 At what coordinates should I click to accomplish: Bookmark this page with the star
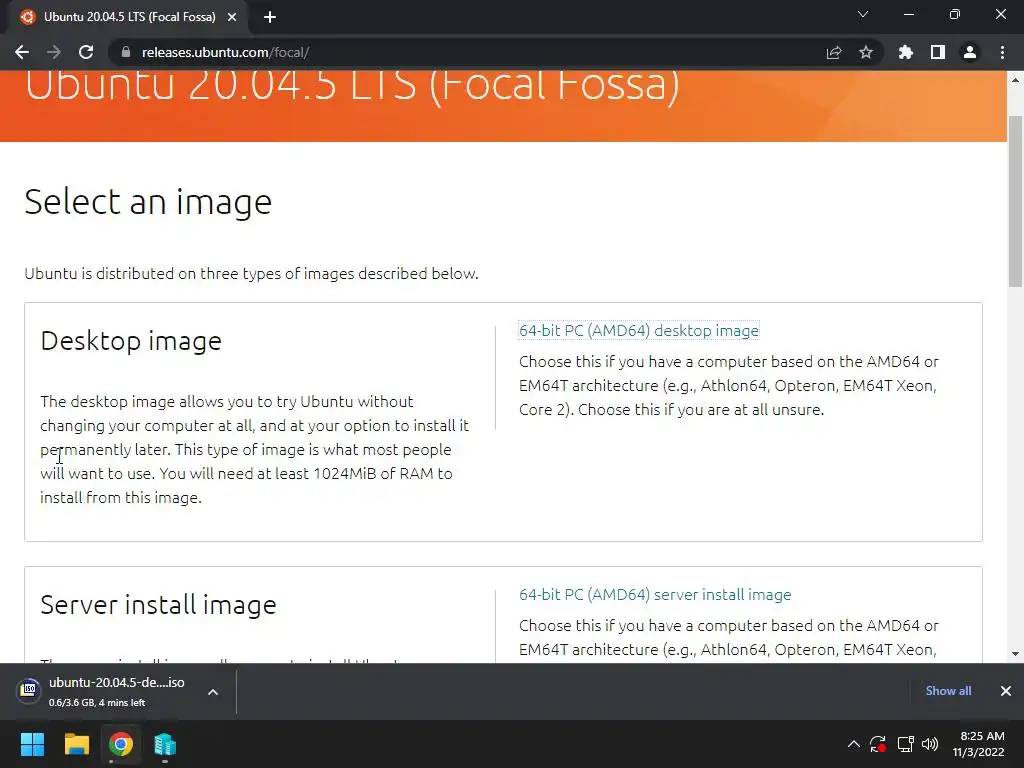pyautogui.click(x=866, y=52)
